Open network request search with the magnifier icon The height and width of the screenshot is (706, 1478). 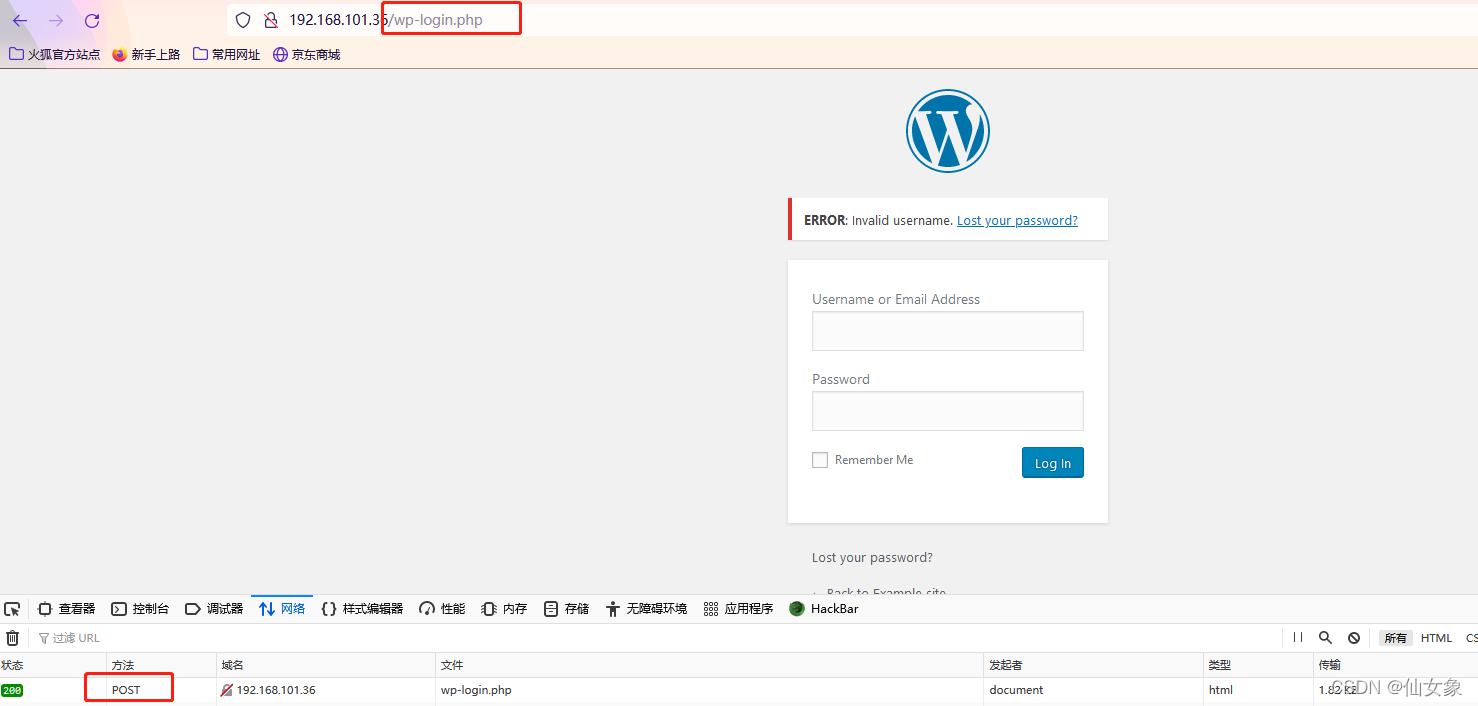coord(1326,637)
